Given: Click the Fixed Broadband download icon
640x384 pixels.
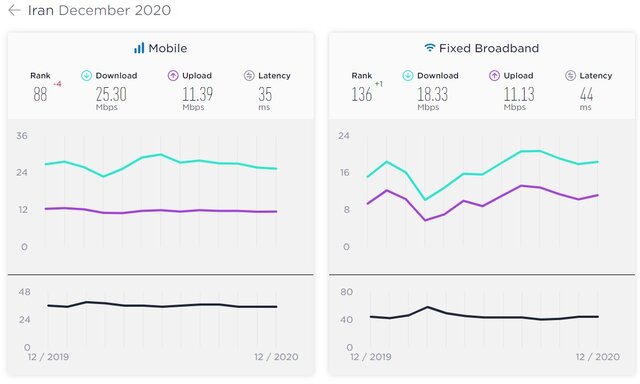Looking at the screenshot, I should click(x=408, y=75).
